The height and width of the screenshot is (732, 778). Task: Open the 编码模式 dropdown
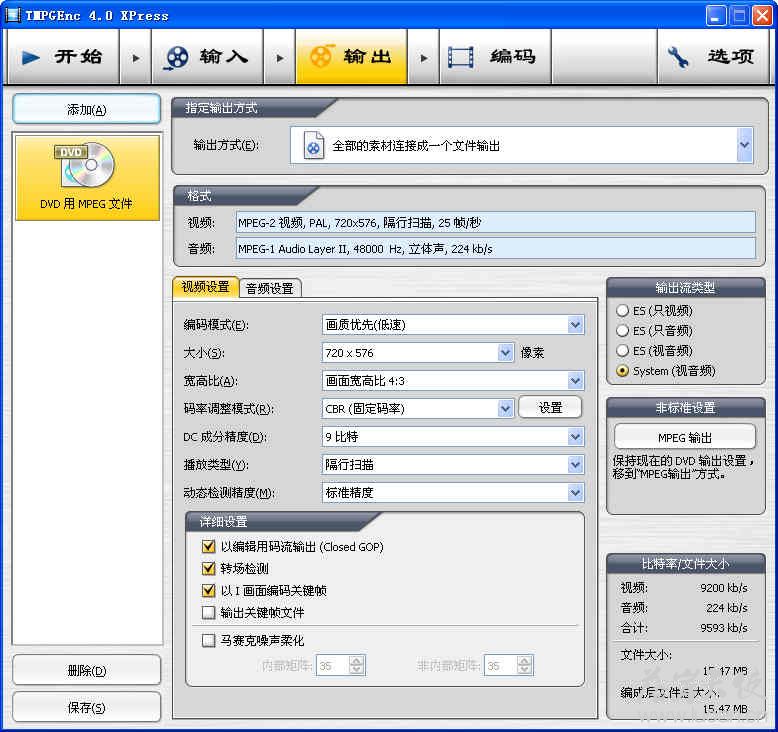click(575, 325)
